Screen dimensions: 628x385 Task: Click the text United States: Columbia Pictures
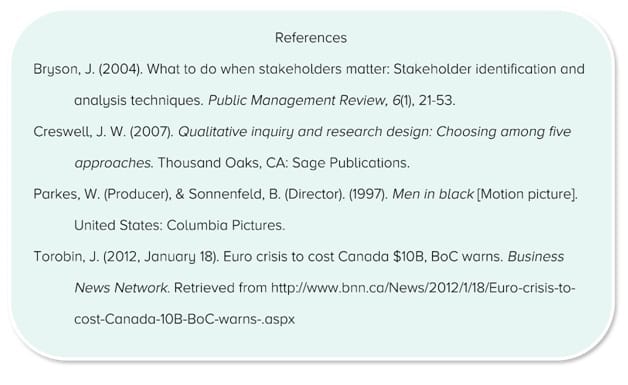[179, 225]
